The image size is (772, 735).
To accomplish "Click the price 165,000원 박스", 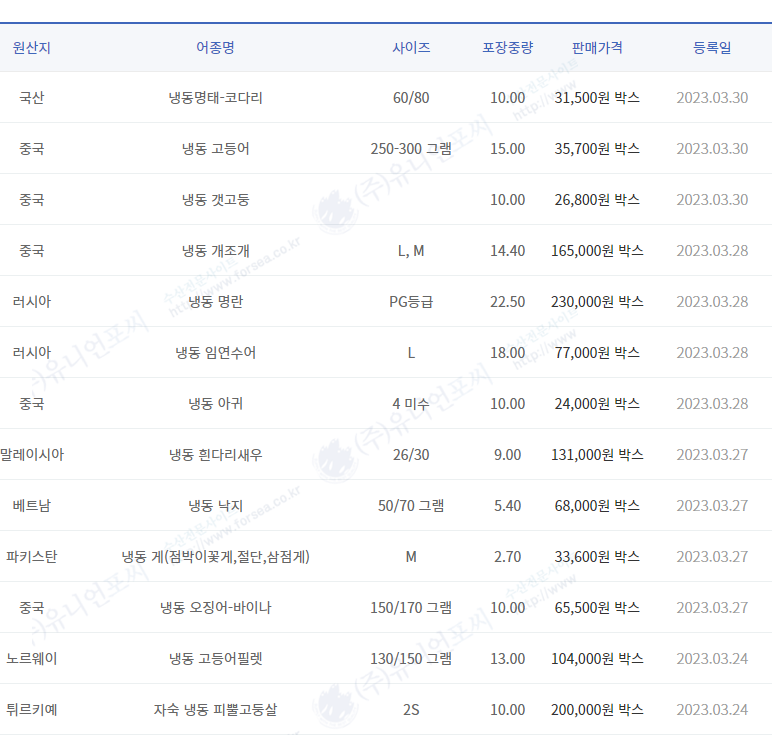I will pyautogui.click(x=597, y=251).
